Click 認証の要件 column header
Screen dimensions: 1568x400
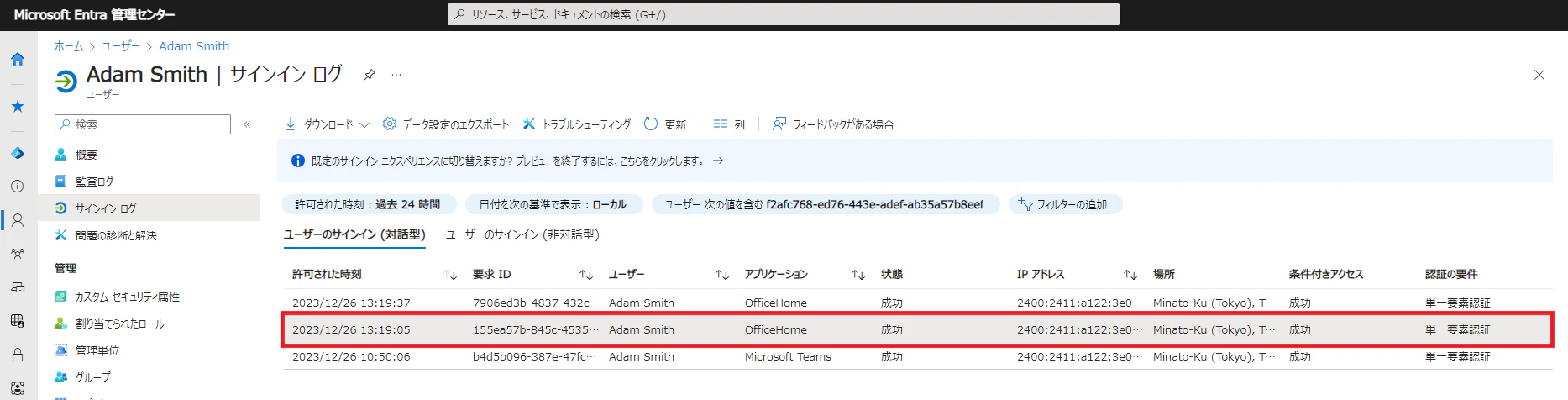1451,275
